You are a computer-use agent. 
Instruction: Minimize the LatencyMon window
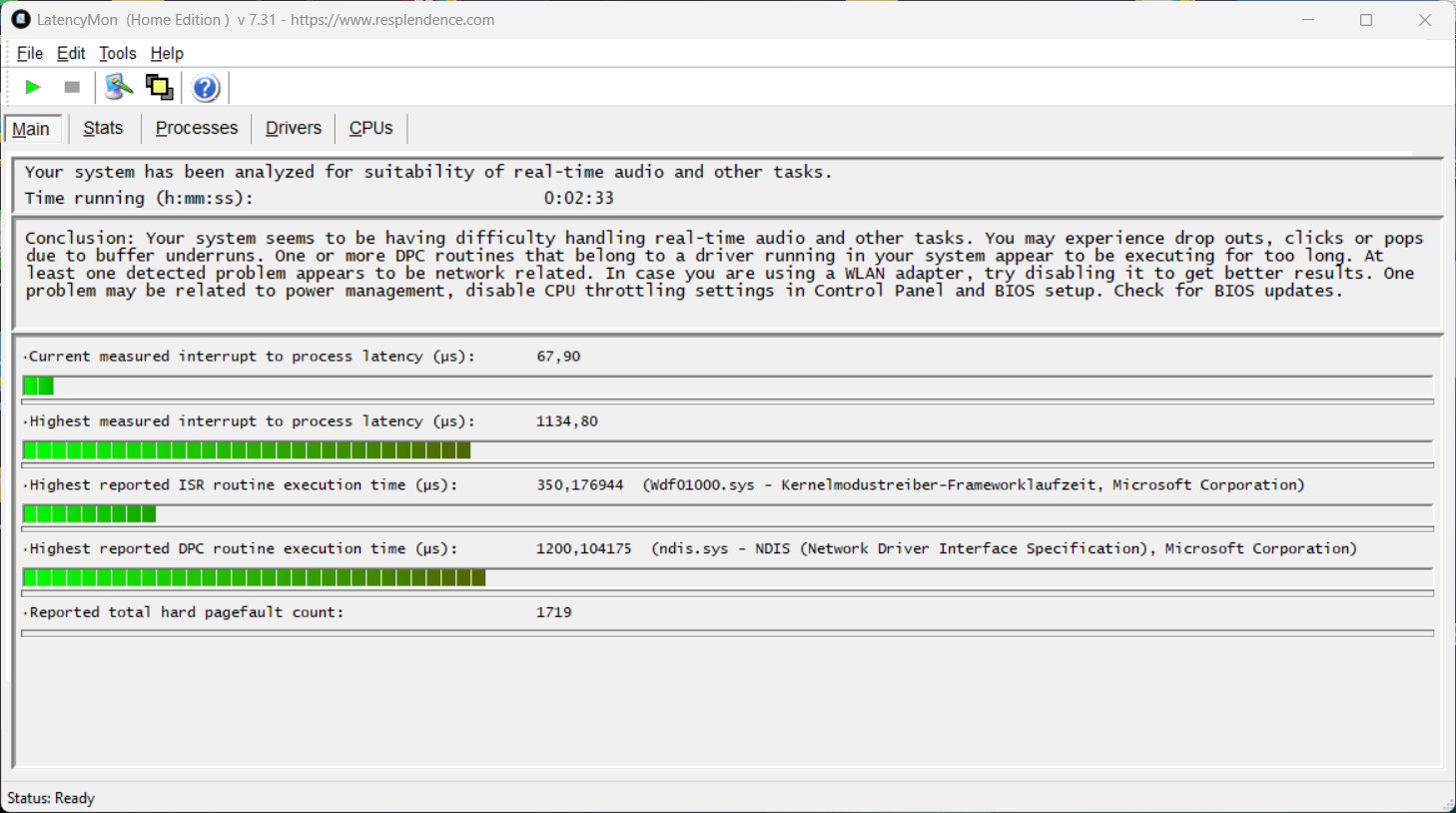[x=1308, y=20]
